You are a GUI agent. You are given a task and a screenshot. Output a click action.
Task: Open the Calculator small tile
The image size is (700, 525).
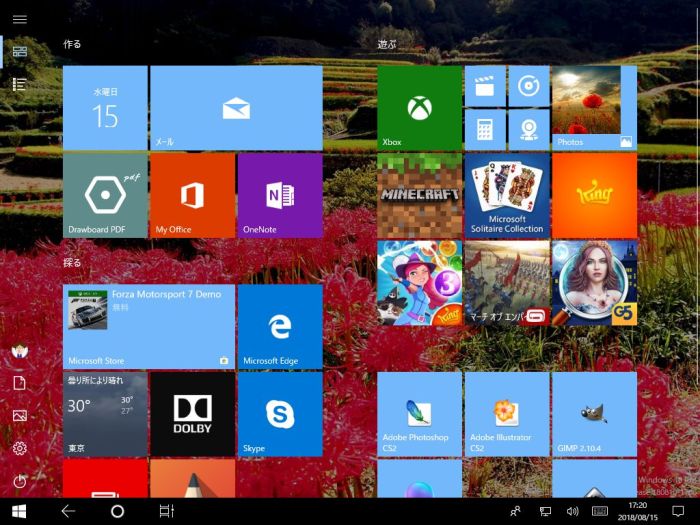click(485, 130)
